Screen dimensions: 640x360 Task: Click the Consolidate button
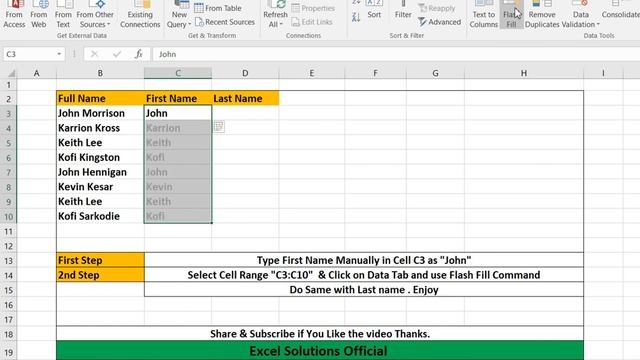(x=621, y=10)
